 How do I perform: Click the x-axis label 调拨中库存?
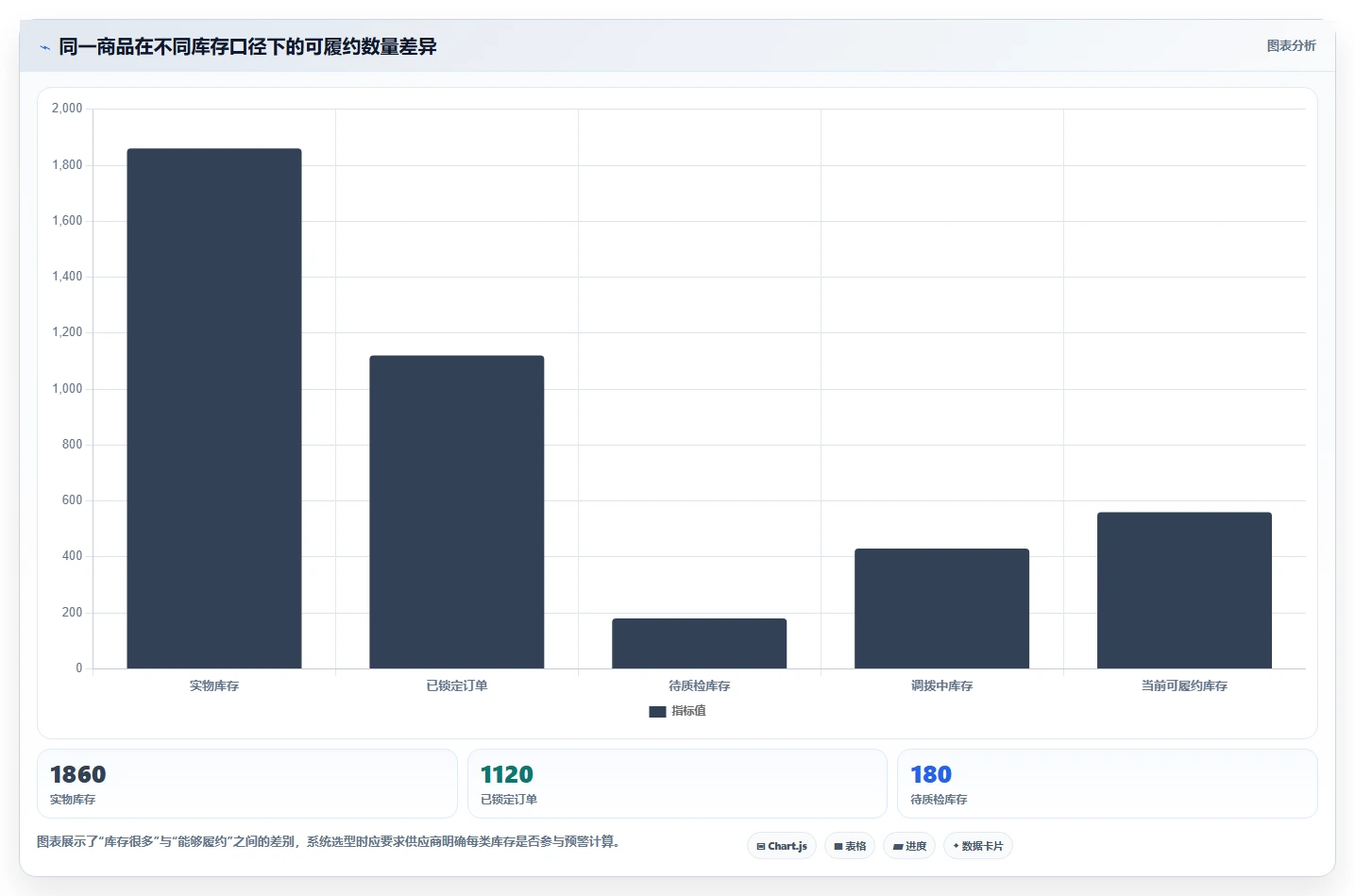[942, 685]
